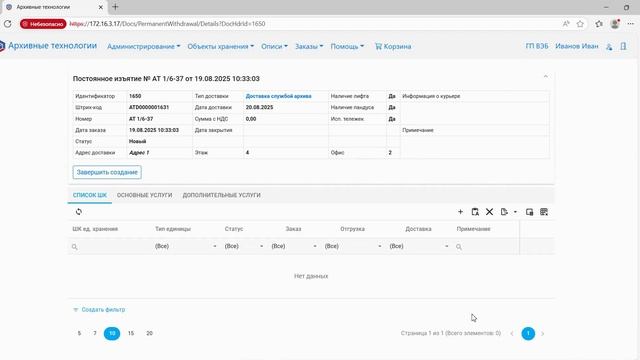Image resolution: width=640 pixels, height=360 pixels.
Task: Click the browser read aloud icon
Action: 566,24
